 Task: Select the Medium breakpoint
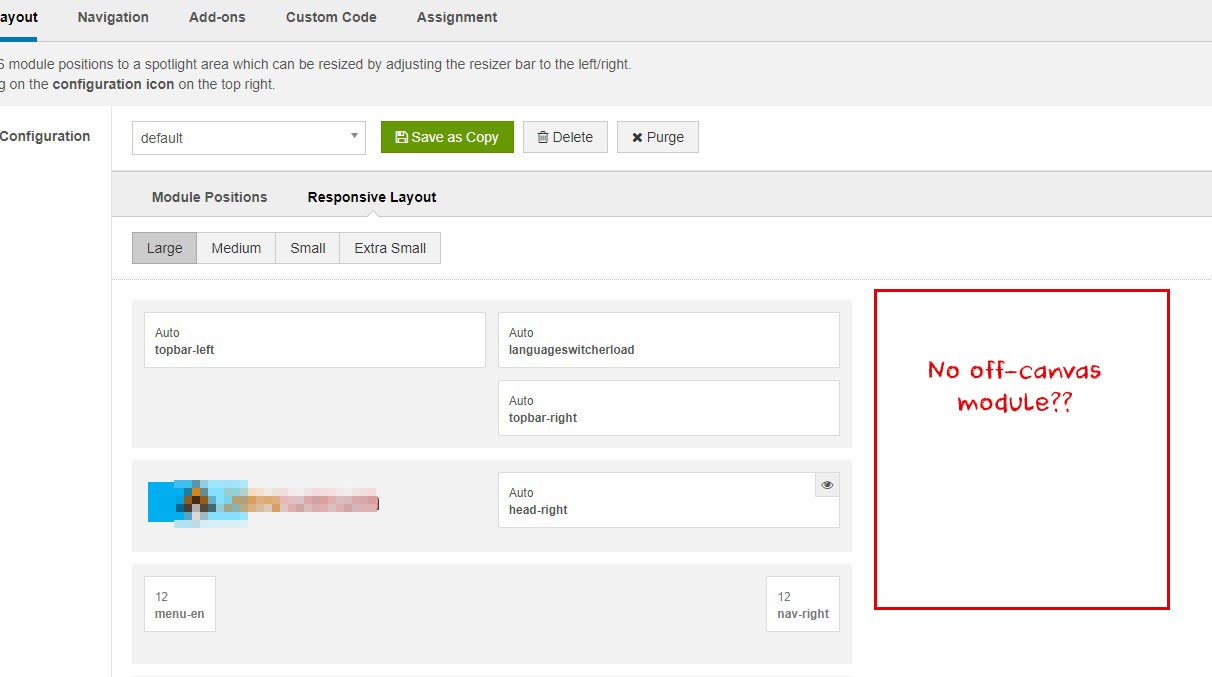pos(236,248)
